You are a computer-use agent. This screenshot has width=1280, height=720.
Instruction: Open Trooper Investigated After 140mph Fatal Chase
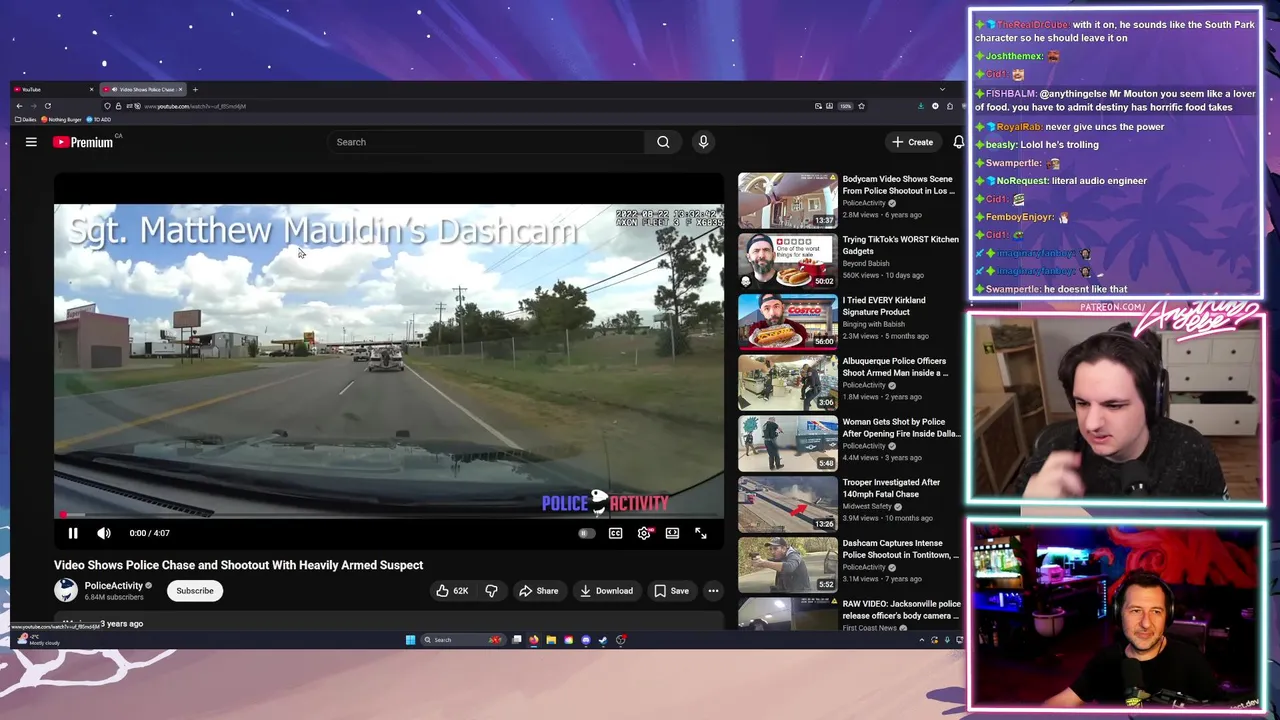(x=850, y=504)
